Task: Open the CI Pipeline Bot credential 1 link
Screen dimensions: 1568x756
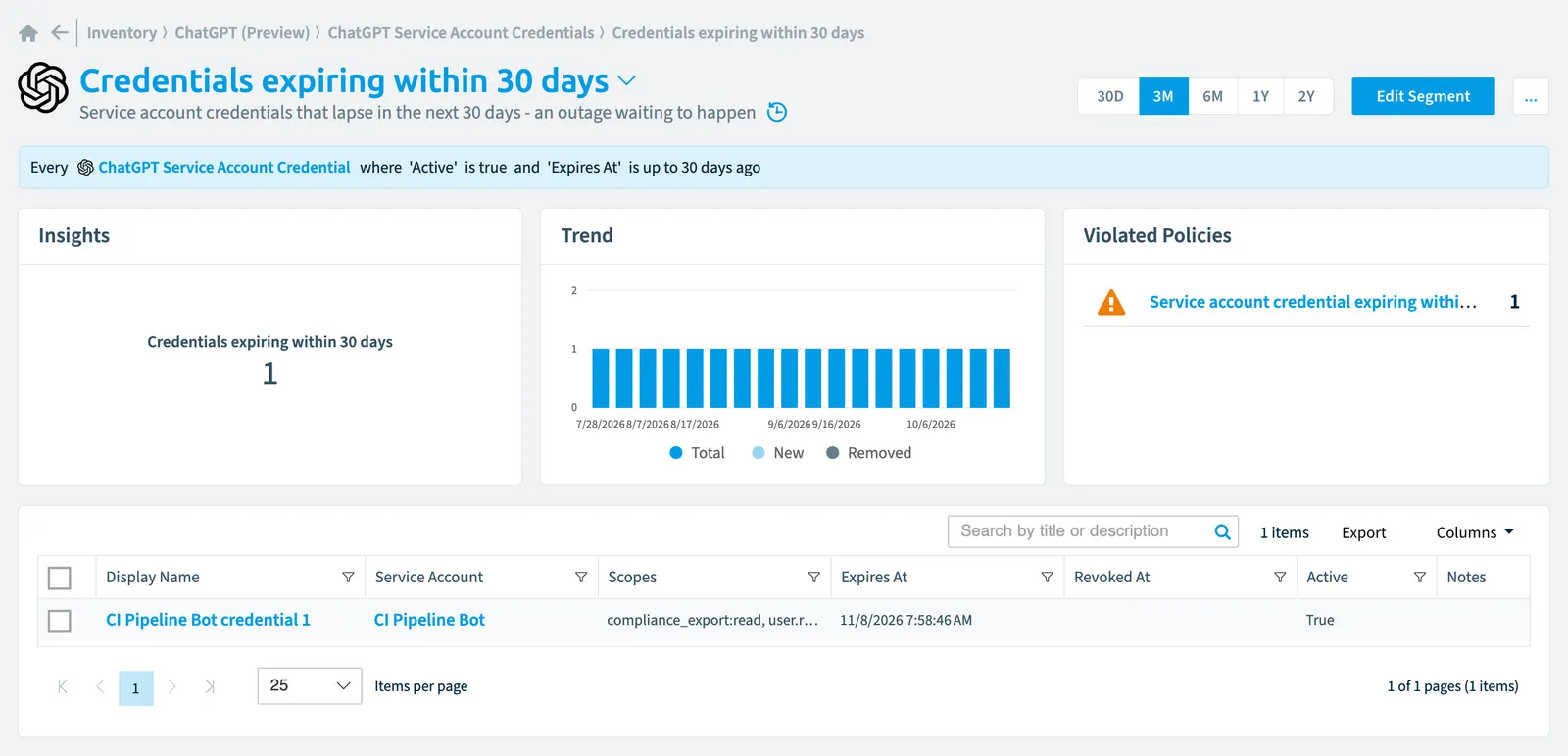Action: pyautogui.click(x=208, y=620)
